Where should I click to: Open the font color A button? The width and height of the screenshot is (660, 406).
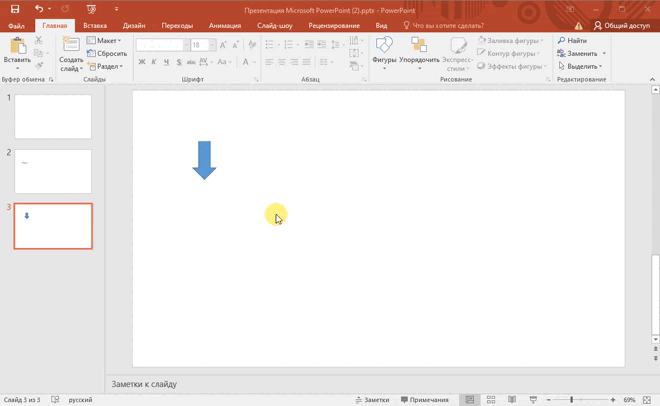pyautogui.click(x=245, y=62)
